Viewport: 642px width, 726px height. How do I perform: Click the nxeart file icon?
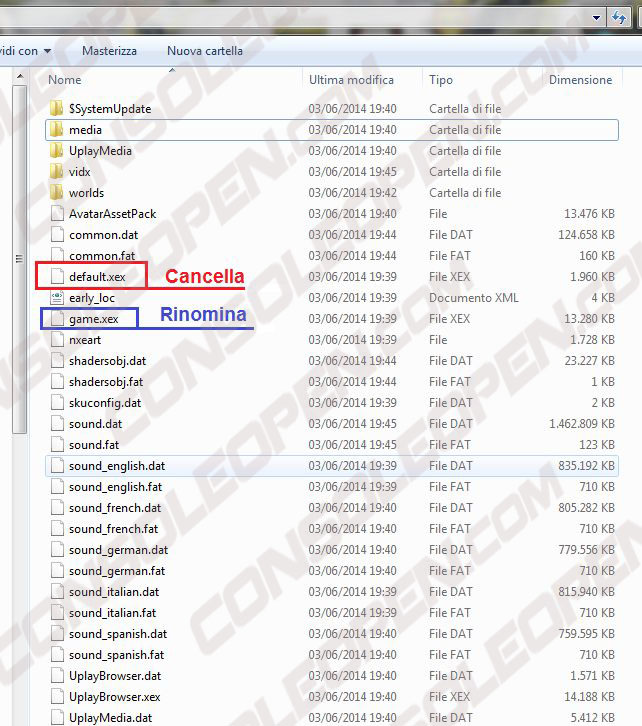click(57, 339)
